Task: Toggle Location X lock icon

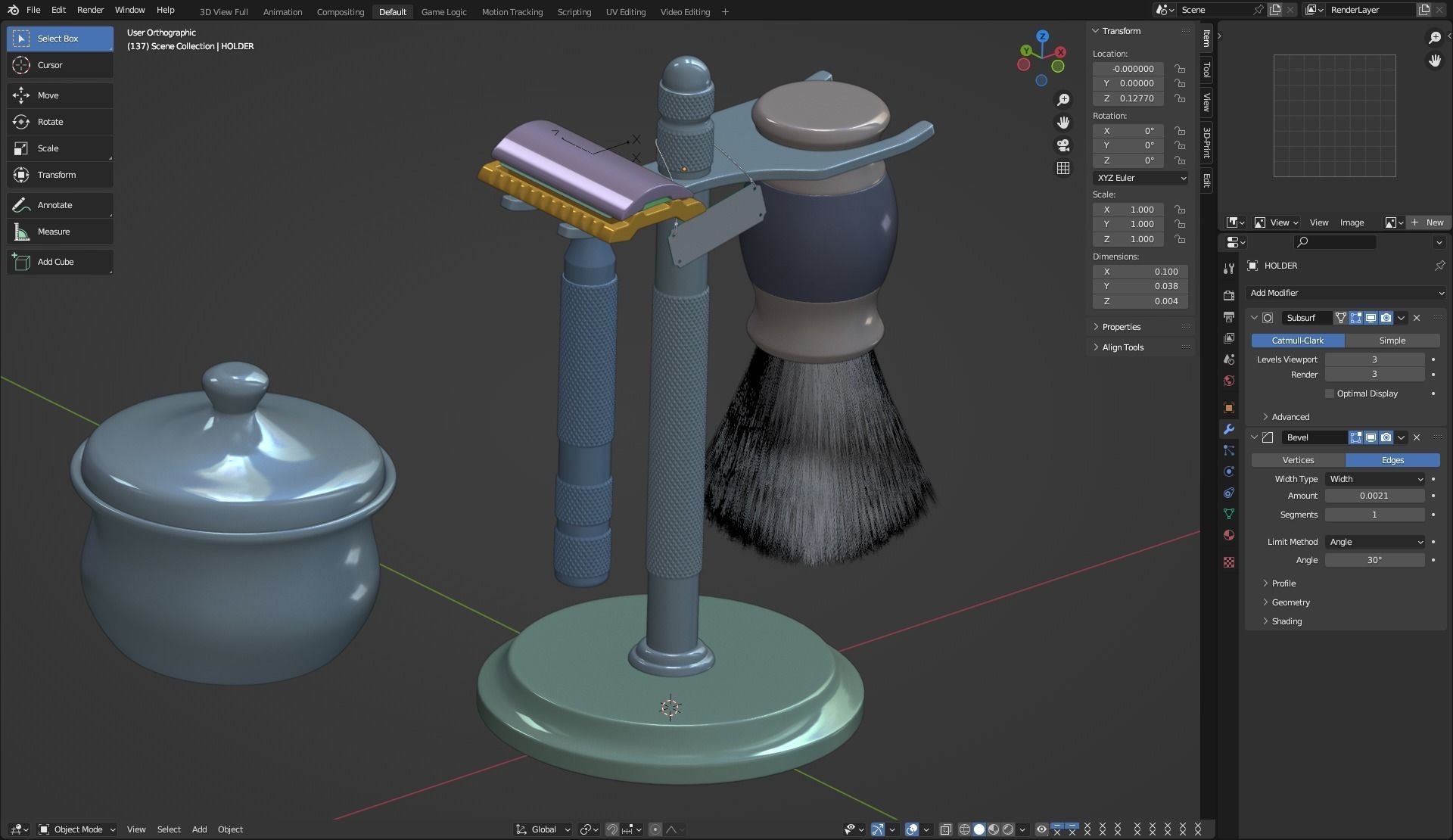Action: pos(1180,69)
